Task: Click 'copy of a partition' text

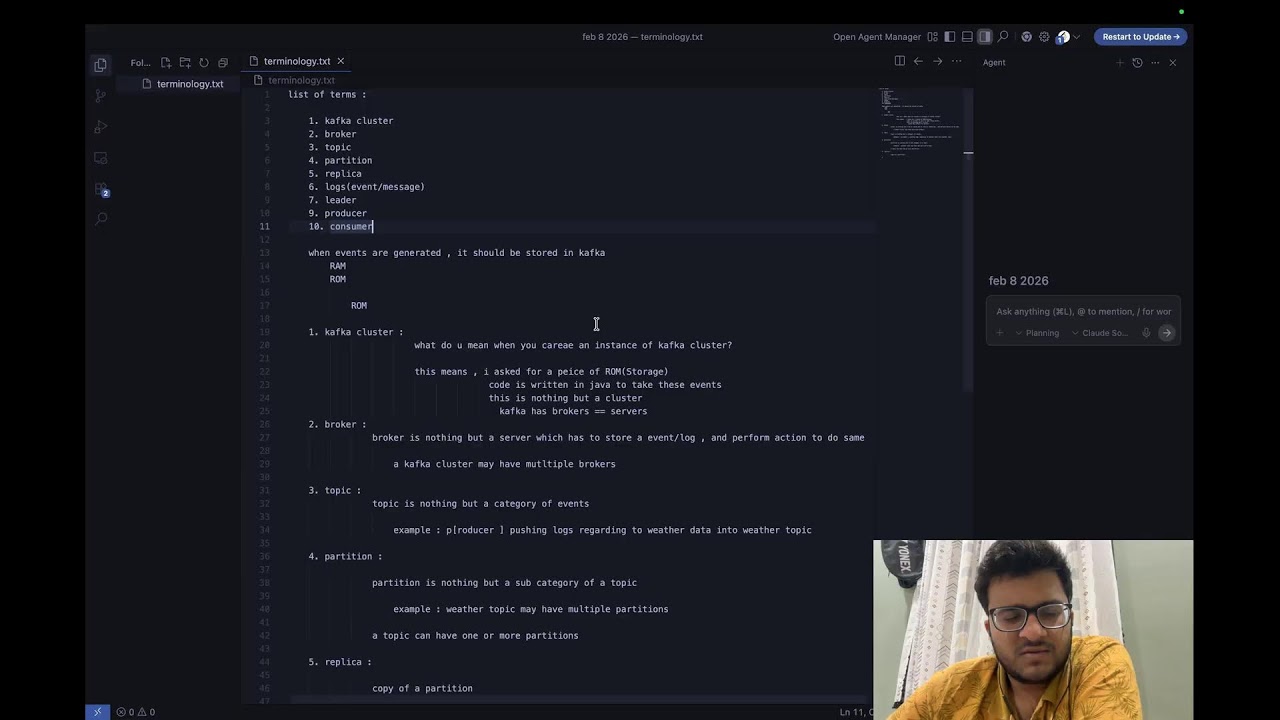Action: 422,688
